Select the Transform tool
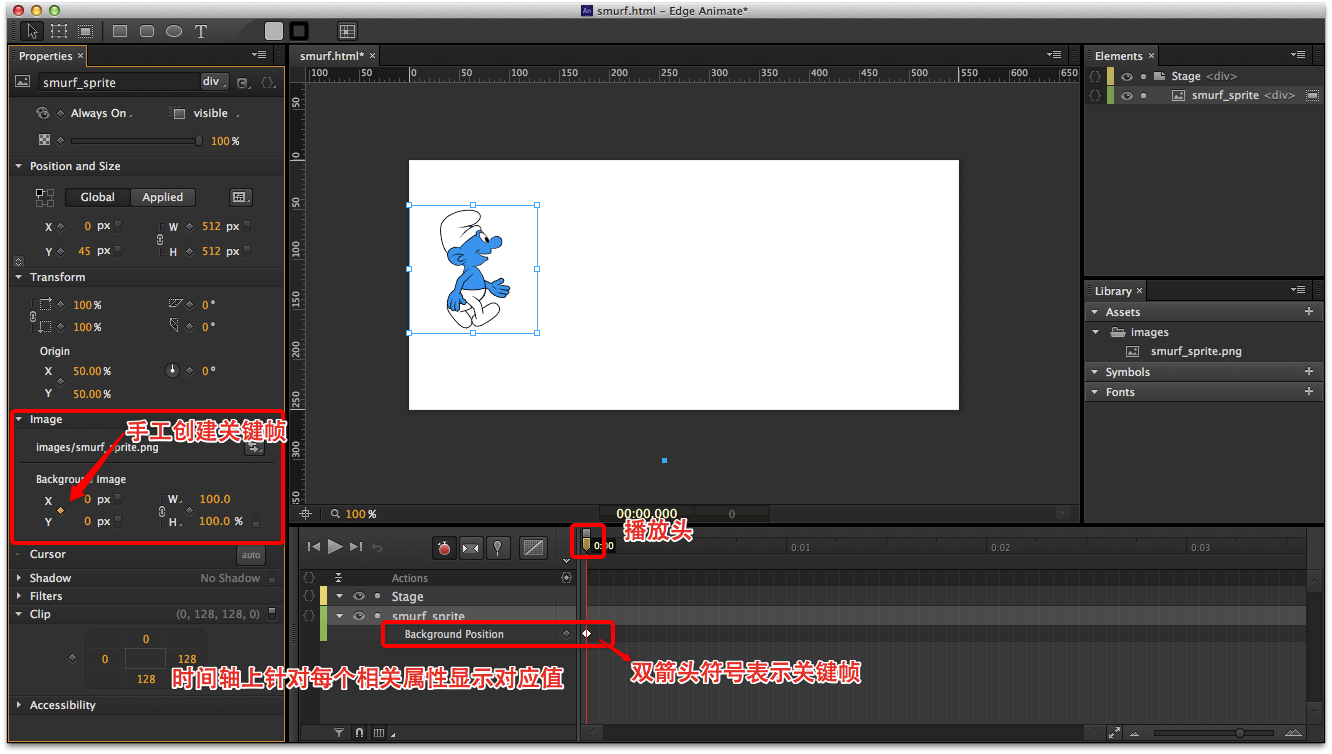The height and width of the screenshot is (754, 1332). tap(60, 31)
